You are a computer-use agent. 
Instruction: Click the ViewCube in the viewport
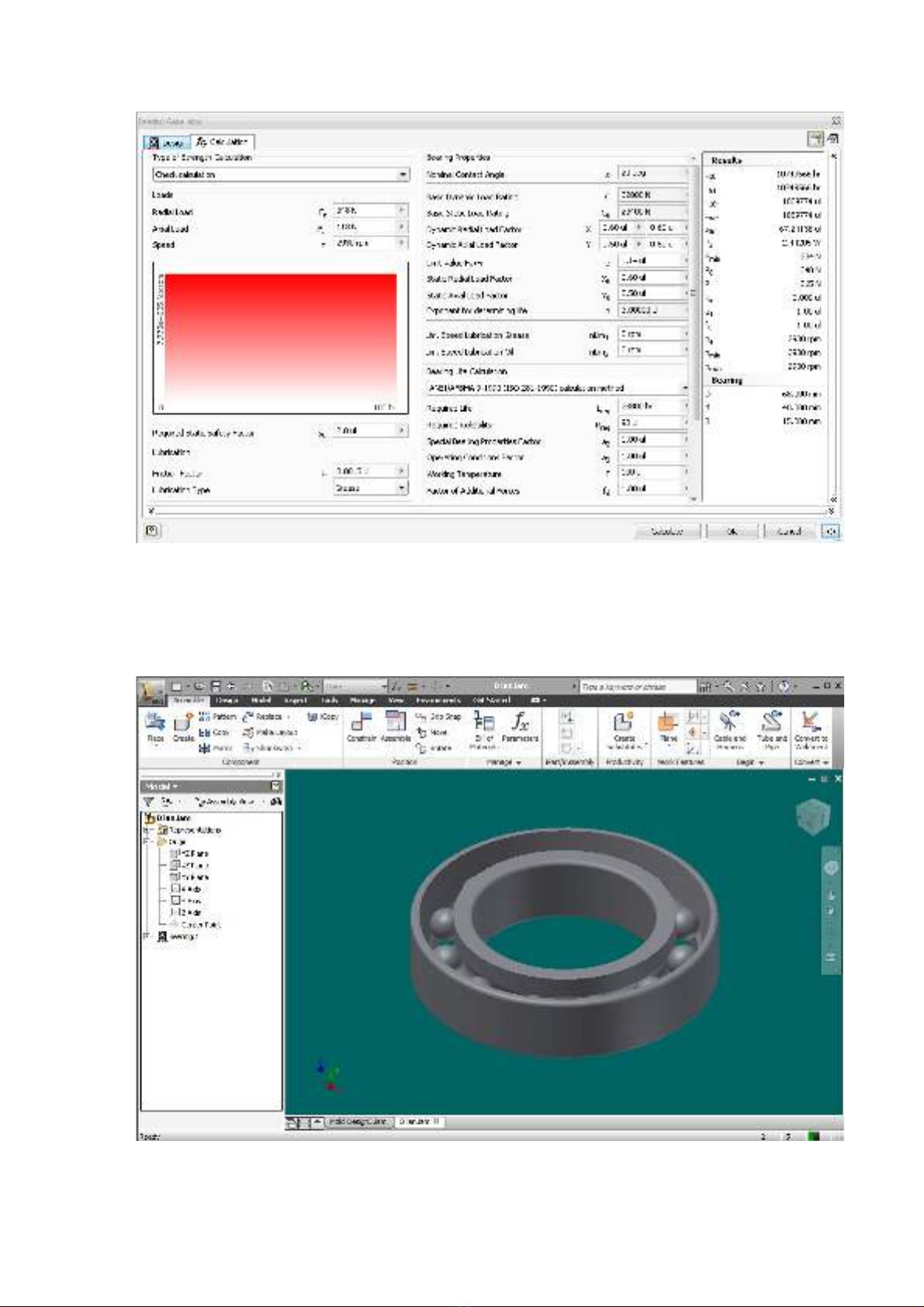tap(812, 815)
